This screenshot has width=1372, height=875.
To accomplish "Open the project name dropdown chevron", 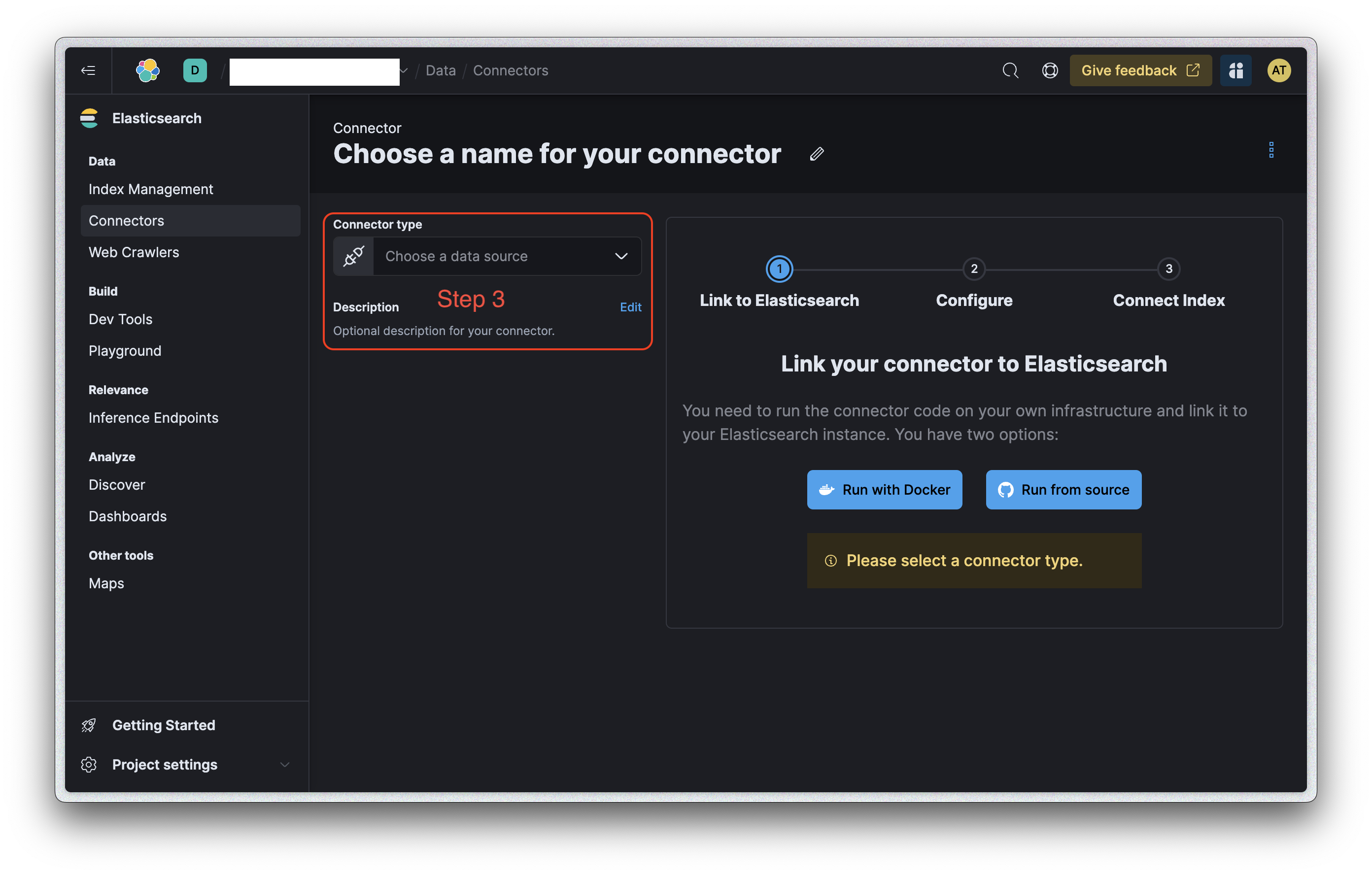I will tap(404, 70).
